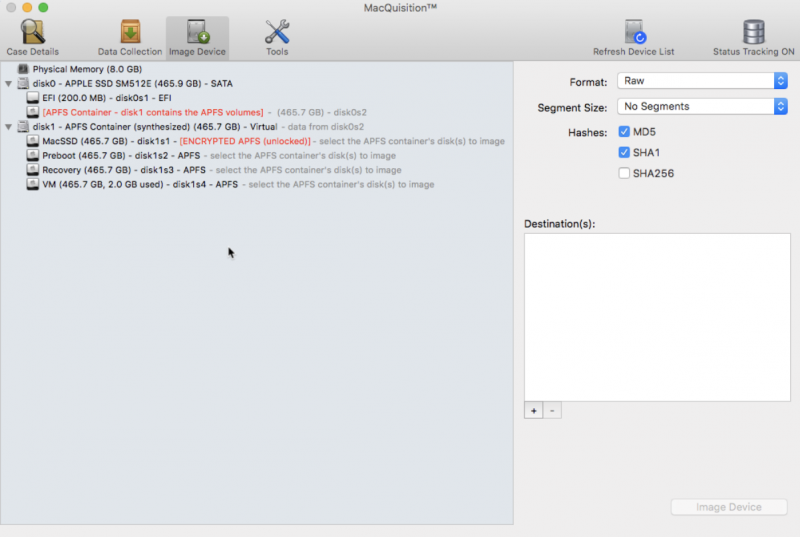This screenshot has width=800, height=537.
Task: Uncheck the MD5 hash checkbox
Action: coord(624,132)
